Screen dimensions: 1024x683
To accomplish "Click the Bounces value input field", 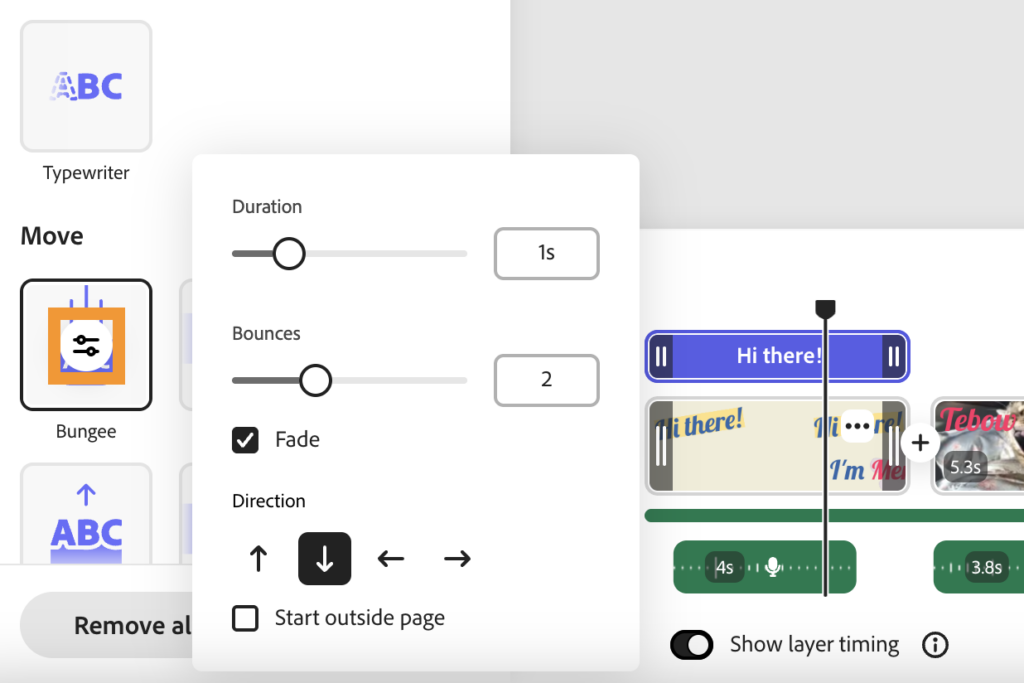I will coord(546,380).
